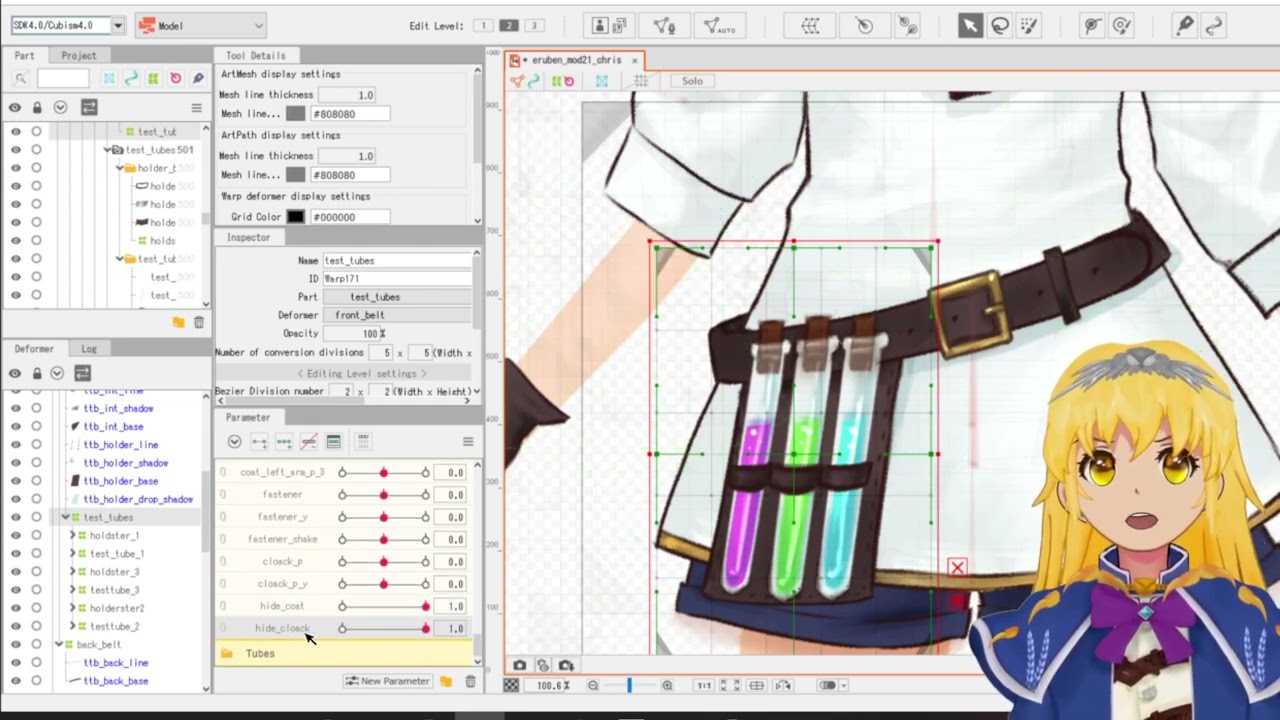The width and height of the screenshot is (1280, 720).
Task: Expand the testtube_3 deformer node
Action: (x=72, y=590)
